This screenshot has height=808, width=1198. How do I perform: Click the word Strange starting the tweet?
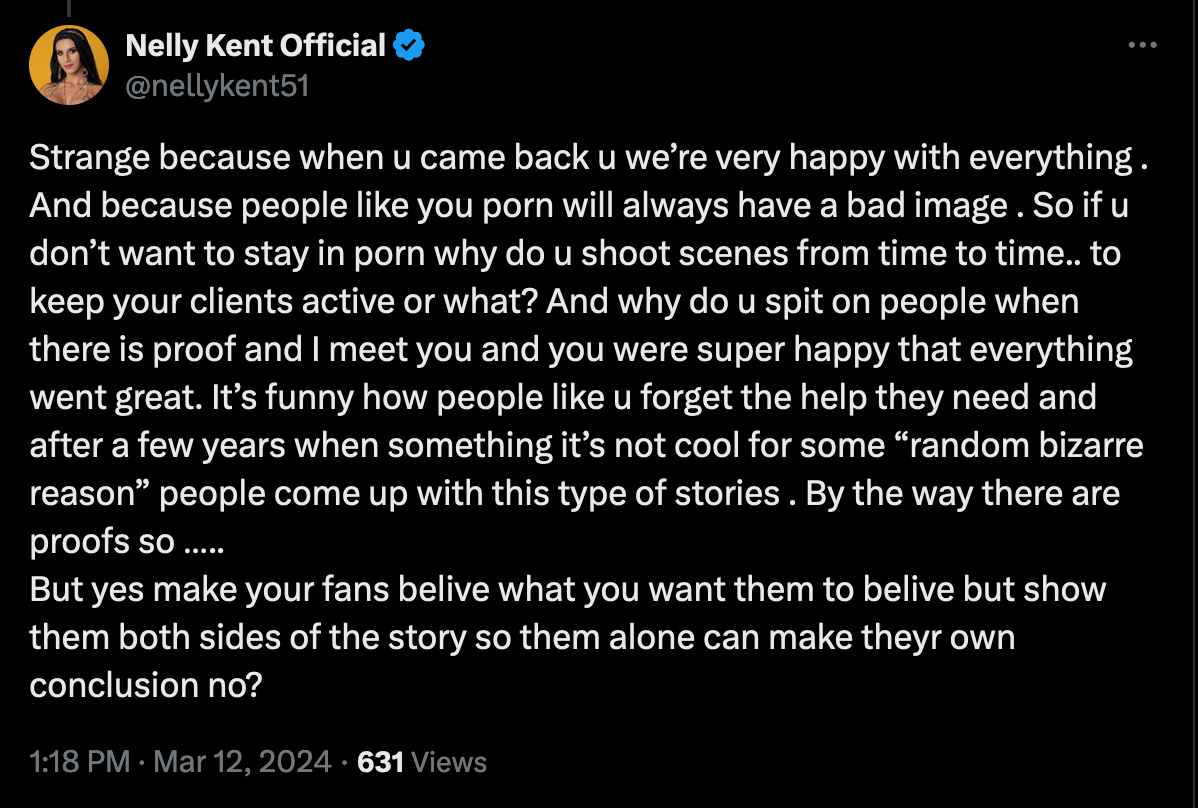[x=90, y=158]
